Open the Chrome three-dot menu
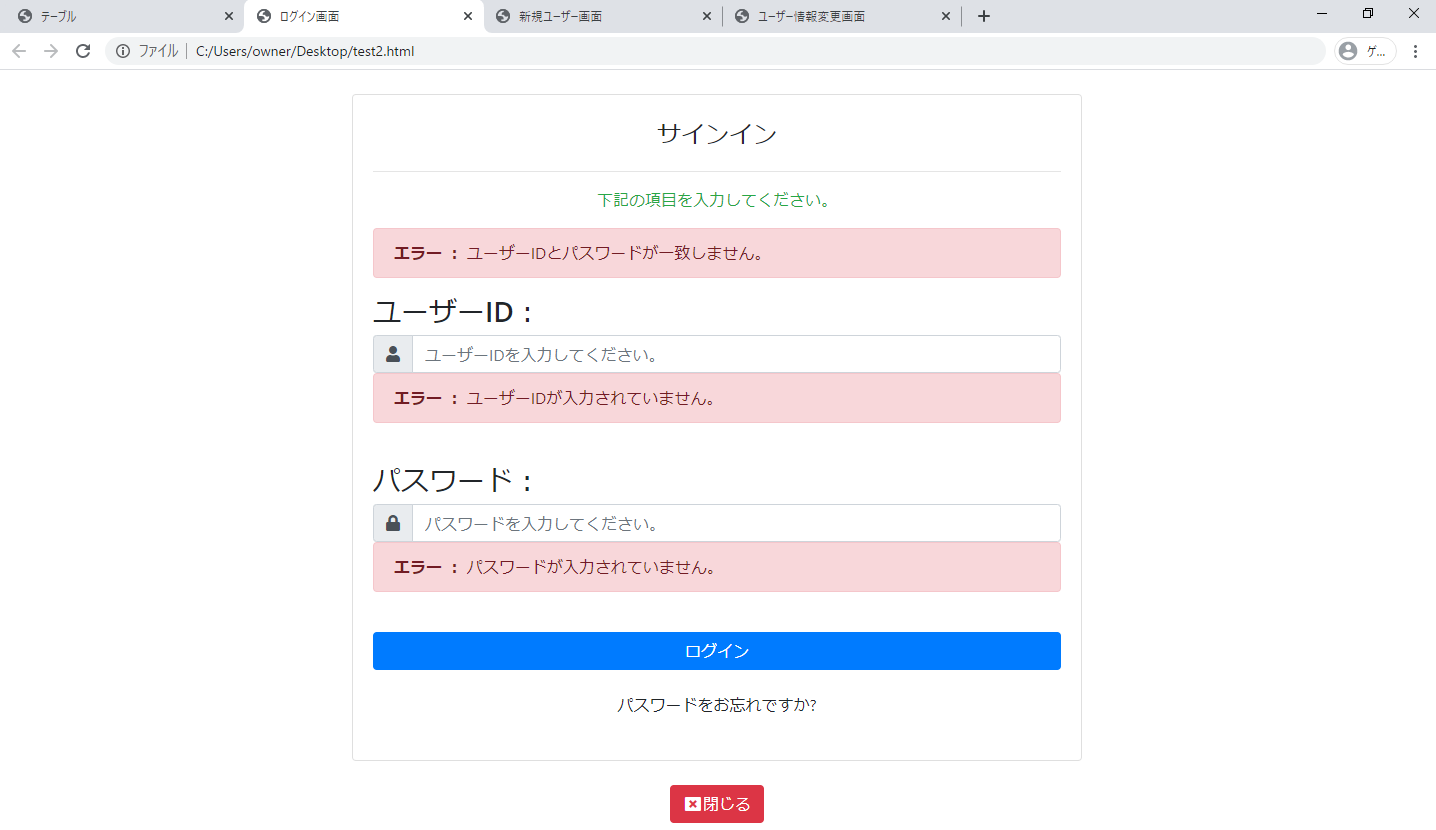This screenshot has width=1436, height=830. [1415, 51]
